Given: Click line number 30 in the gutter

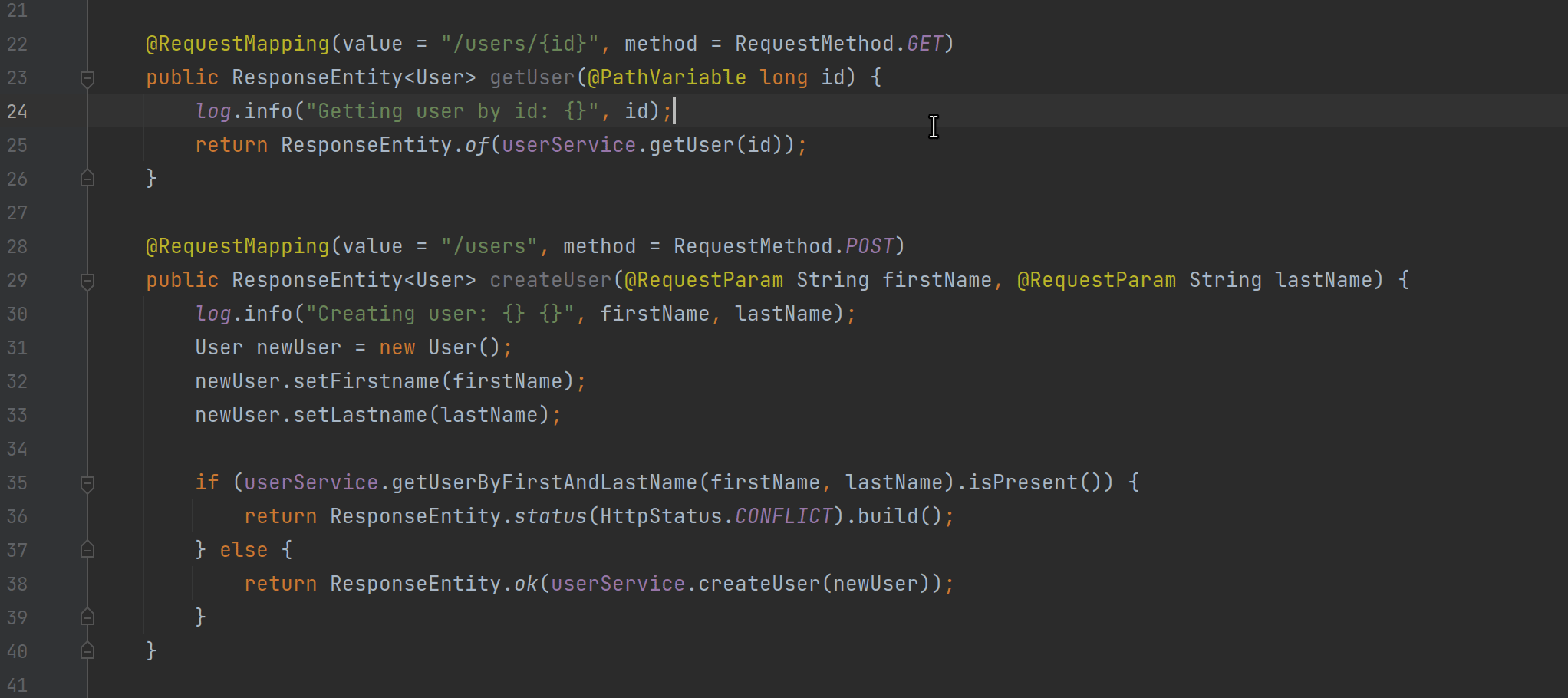Looking at the screenshot, I should (18, 314).
